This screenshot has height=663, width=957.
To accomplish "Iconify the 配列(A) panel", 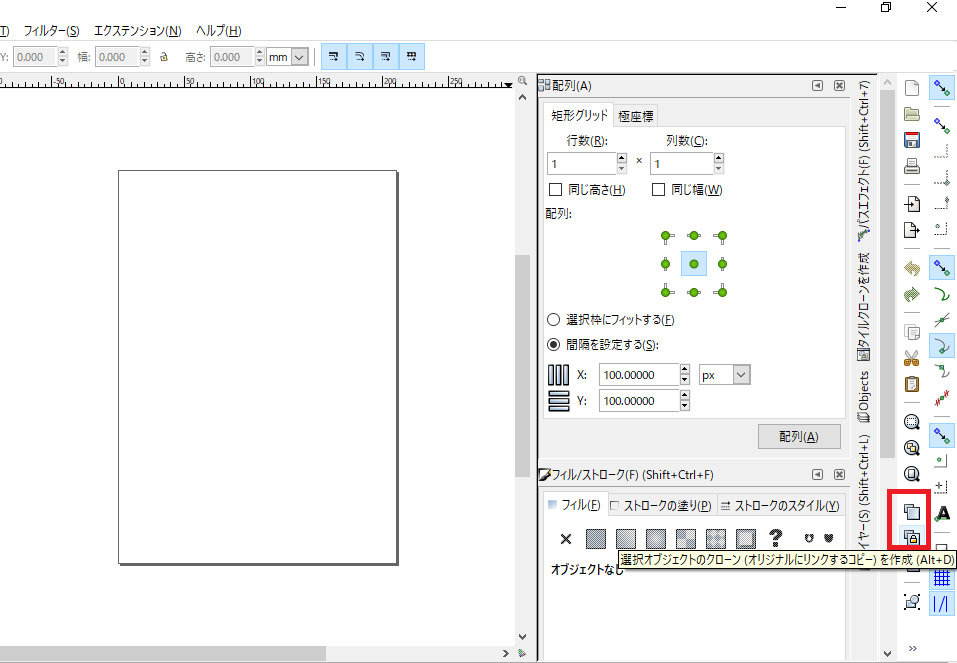I will (817, 85).
